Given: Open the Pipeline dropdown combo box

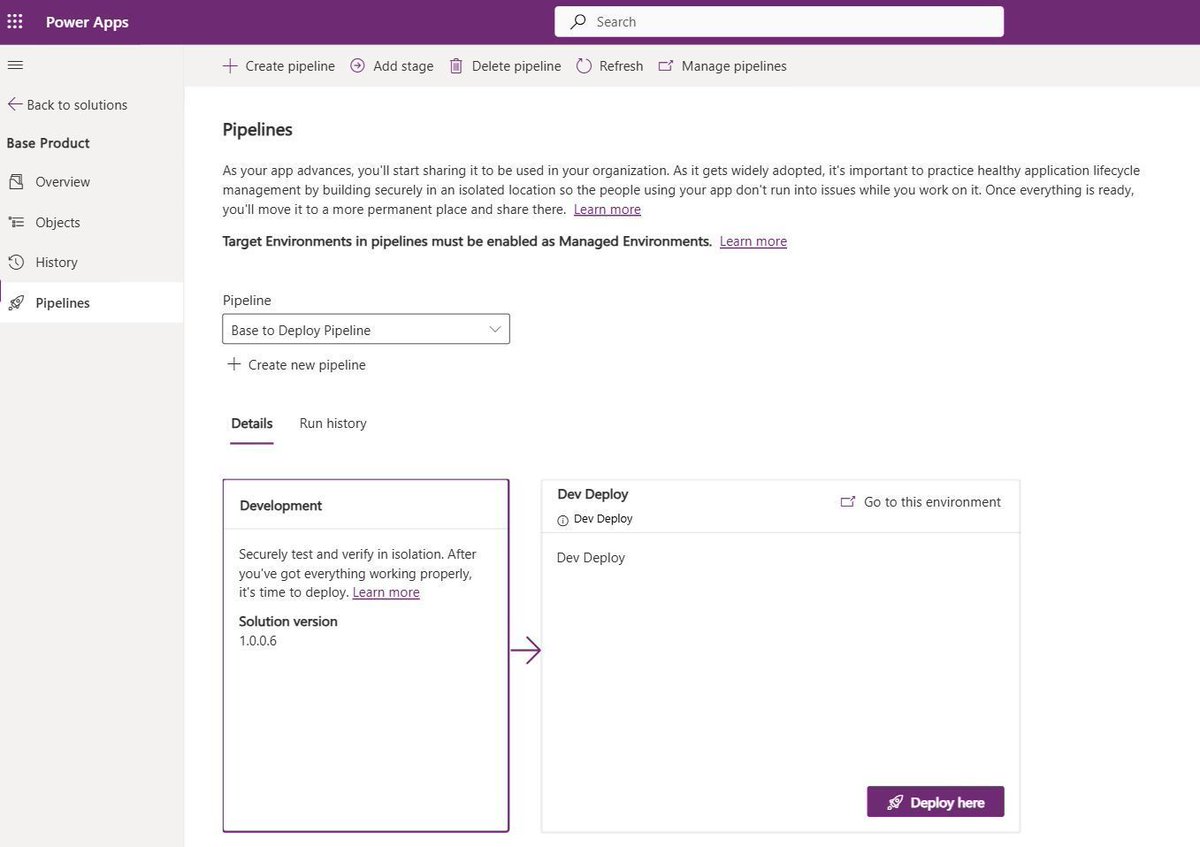Looking at the screenshot, I should (366, 329).
